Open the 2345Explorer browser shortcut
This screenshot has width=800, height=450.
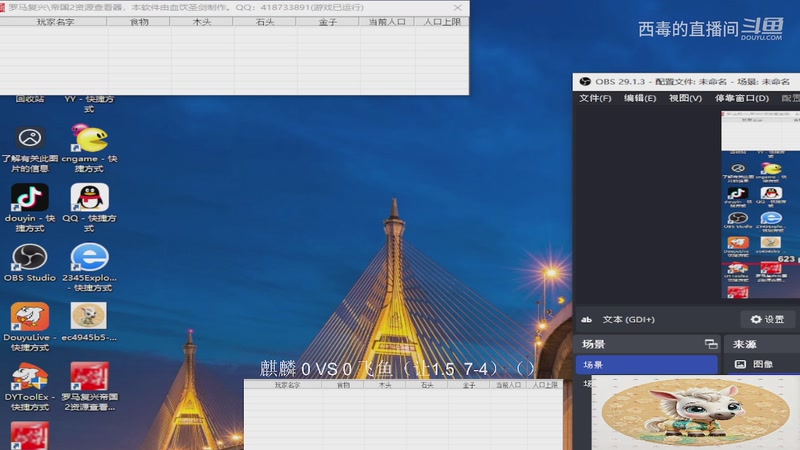[x=89, y=258]
